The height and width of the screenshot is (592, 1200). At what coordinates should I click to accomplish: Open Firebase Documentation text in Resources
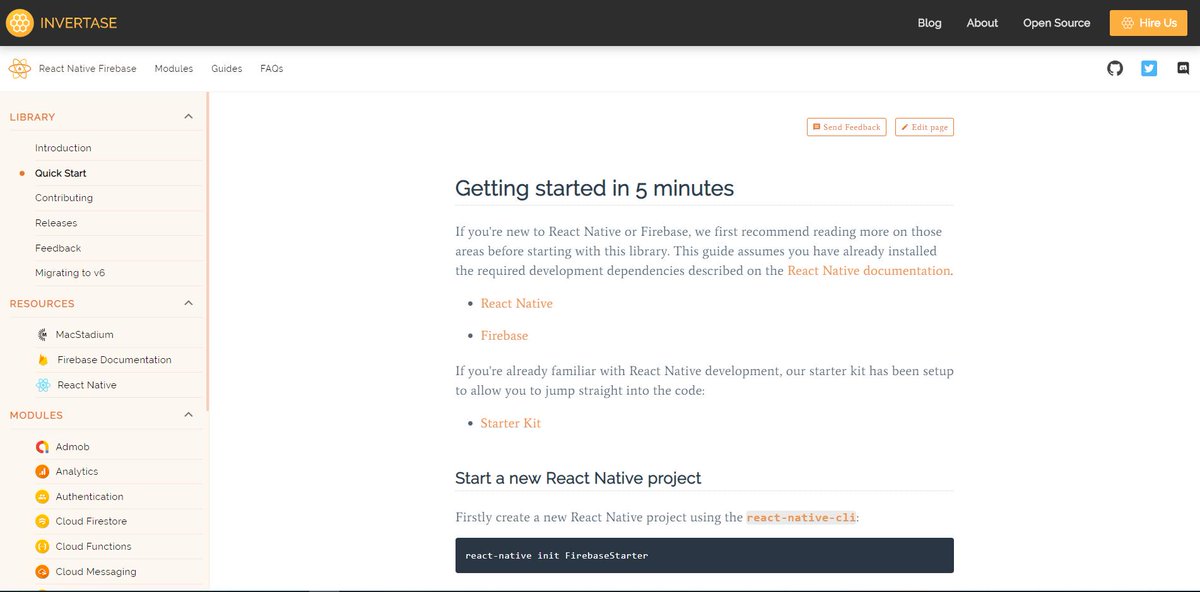(114, 360)
